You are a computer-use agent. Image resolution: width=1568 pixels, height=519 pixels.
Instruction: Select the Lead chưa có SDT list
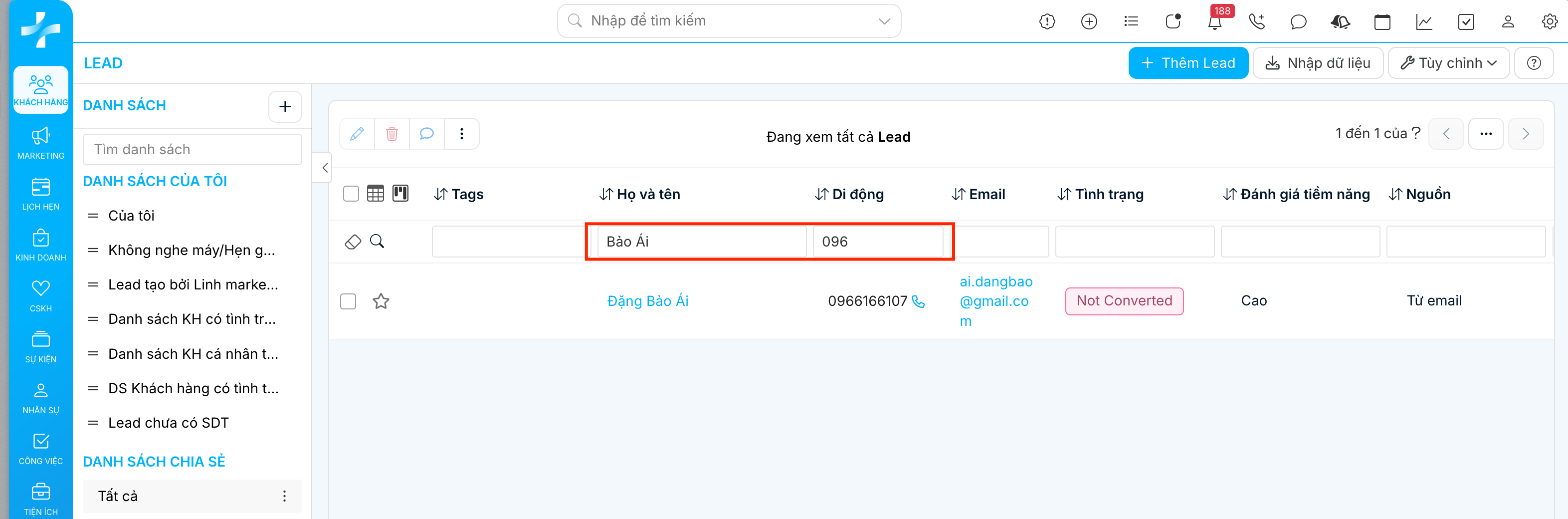click(168, 423)
